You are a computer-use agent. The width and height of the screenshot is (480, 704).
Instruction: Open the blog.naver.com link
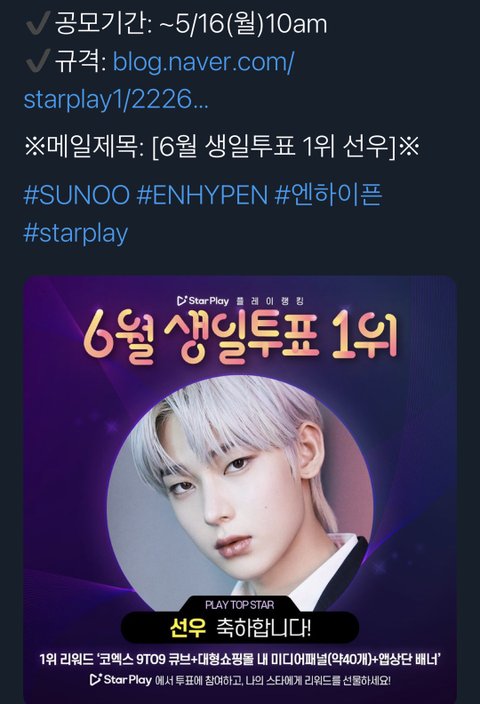(203, 62)
